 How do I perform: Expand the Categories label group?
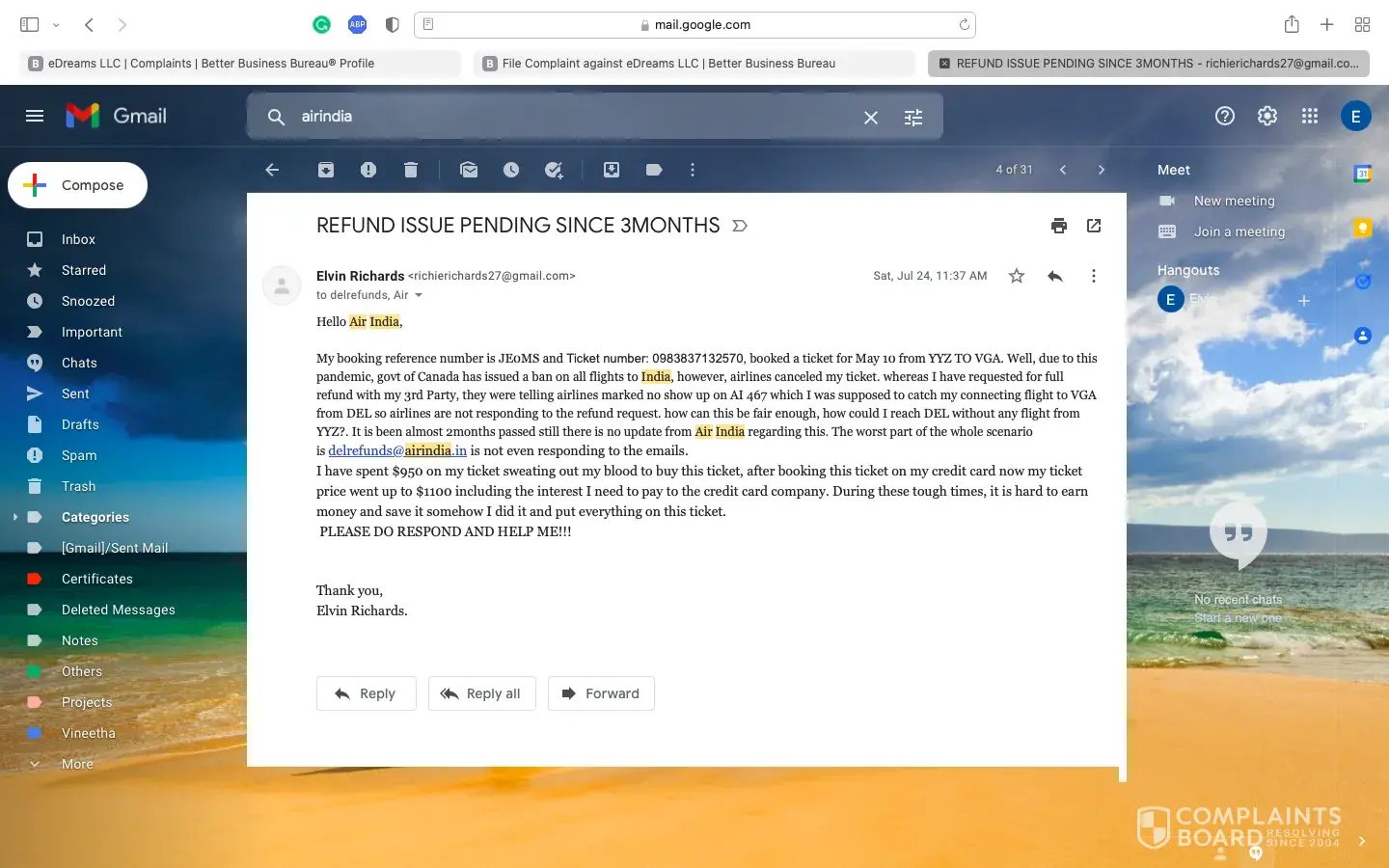point(15,517)
